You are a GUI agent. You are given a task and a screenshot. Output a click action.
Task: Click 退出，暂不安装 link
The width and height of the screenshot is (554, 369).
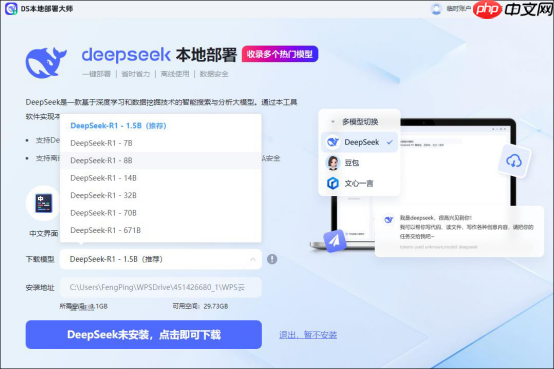tap(308, 335)
